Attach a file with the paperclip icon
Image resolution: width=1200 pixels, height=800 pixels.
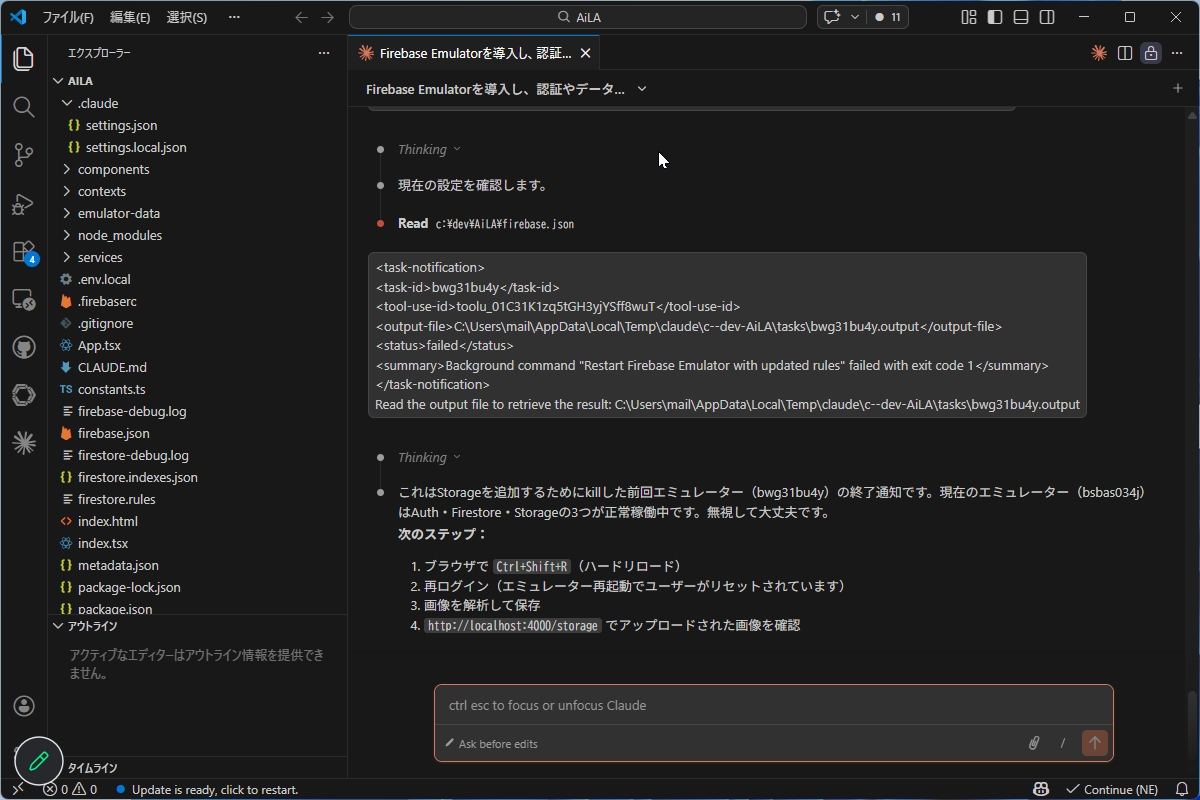pos(1035,743)
